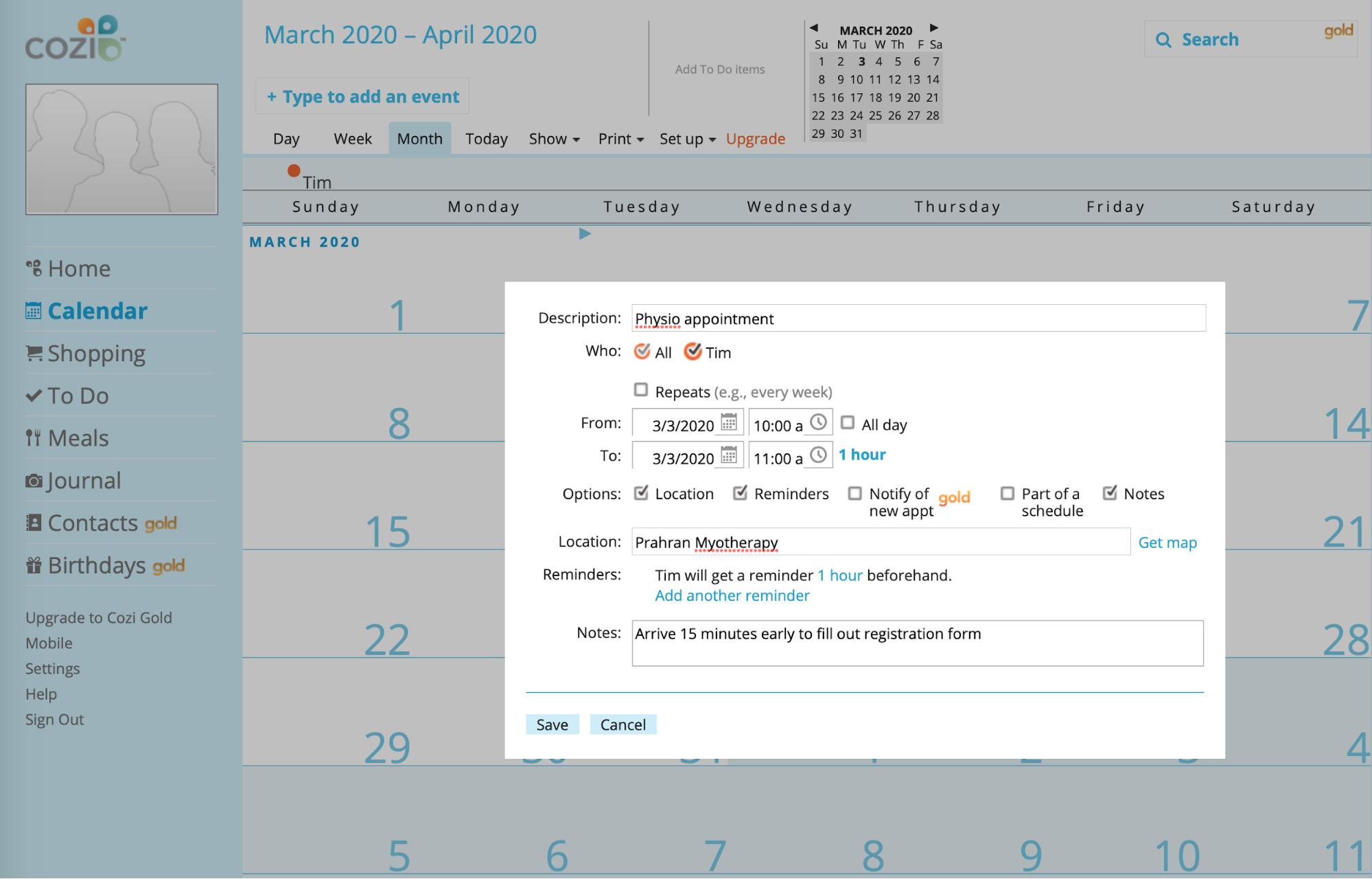Click the blue arrow above the calendar grid
This screenshot has width=1372, height=879.
585,234
